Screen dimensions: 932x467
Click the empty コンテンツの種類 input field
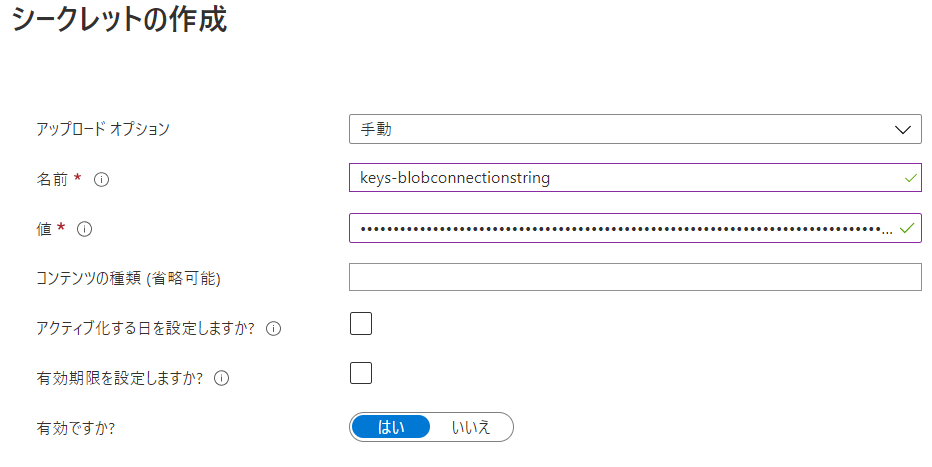pyautogui.click(x=634, y=277)
